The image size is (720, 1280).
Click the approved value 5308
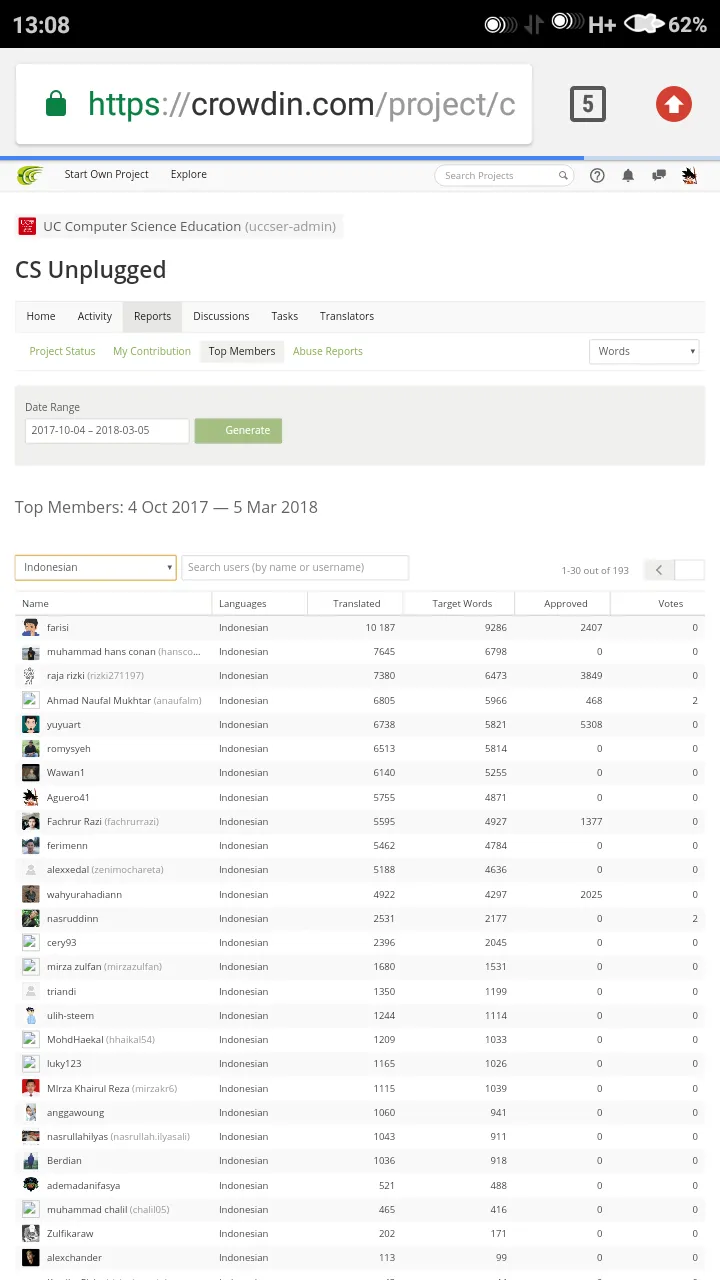coord(591,725)
